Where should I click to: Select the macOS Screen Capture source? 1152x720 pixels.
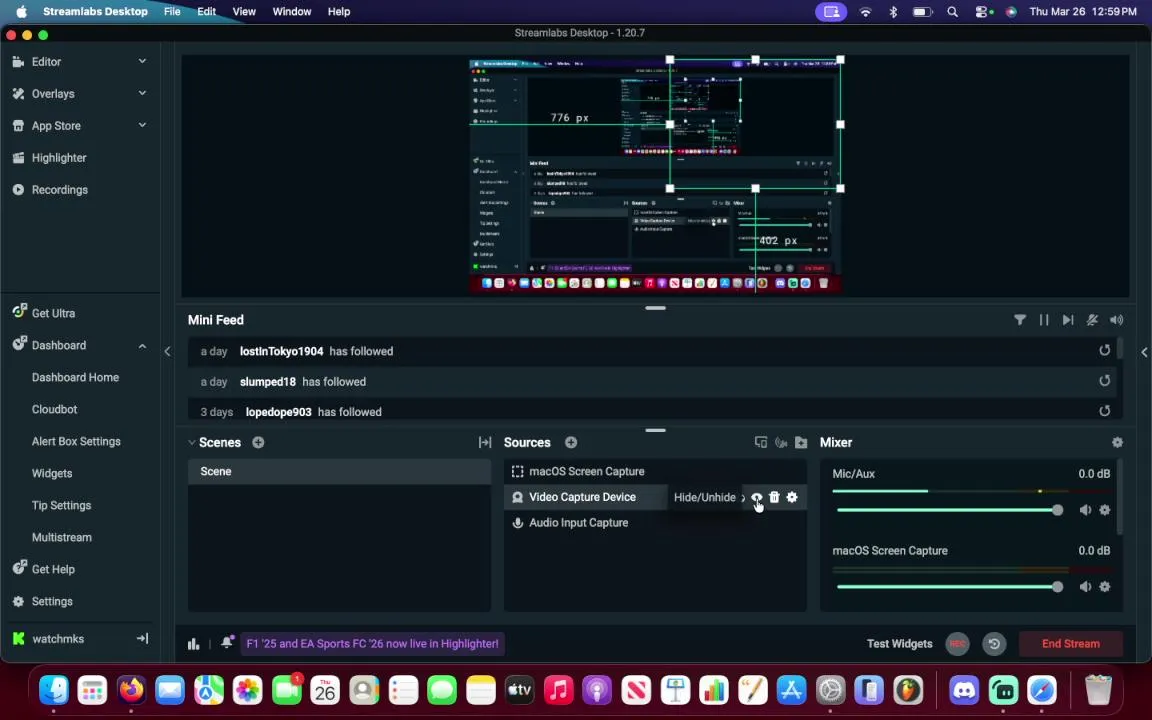click(655, 472)
